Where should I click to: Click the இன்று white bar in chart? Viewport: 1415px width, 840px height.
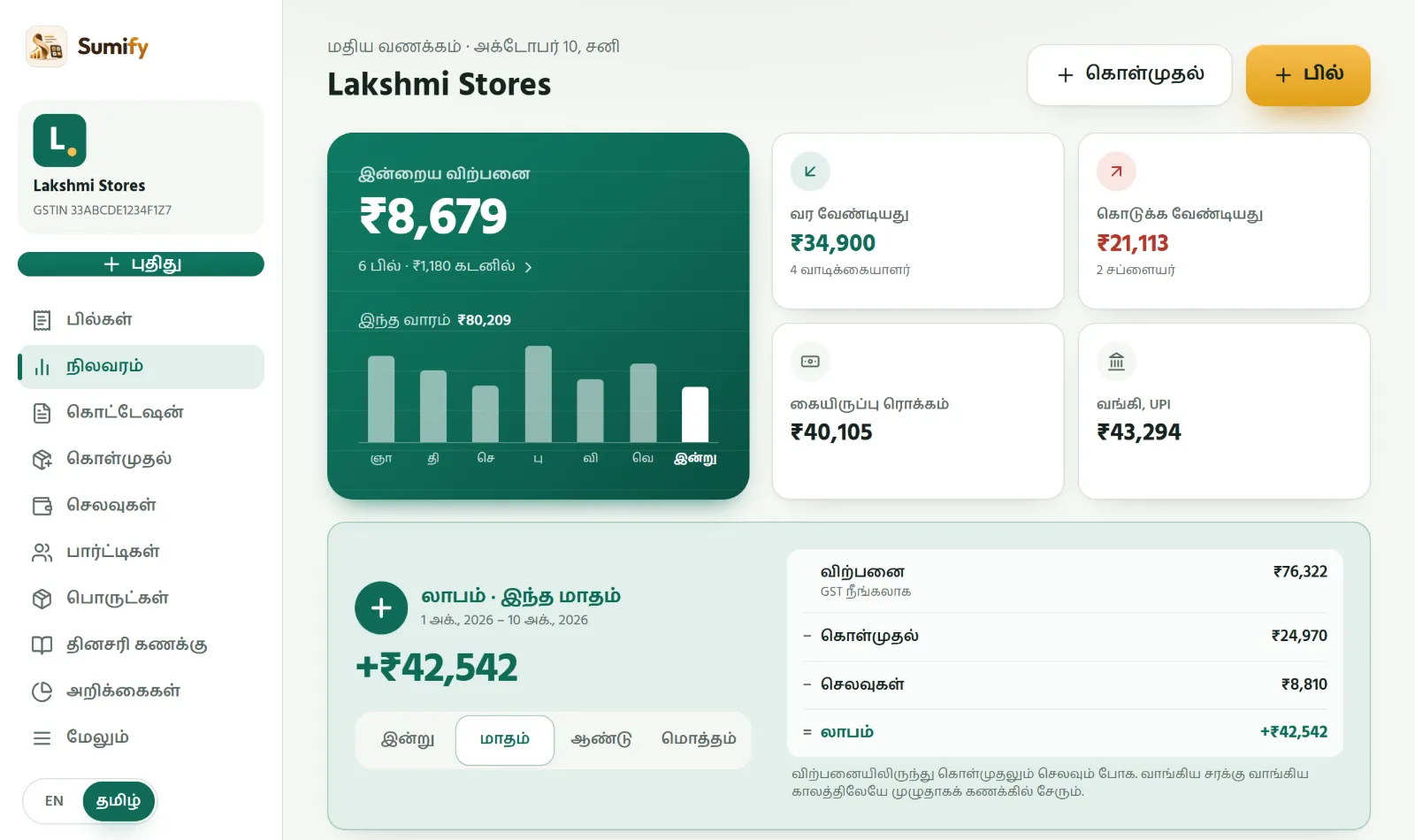click(x=695, y=415)
